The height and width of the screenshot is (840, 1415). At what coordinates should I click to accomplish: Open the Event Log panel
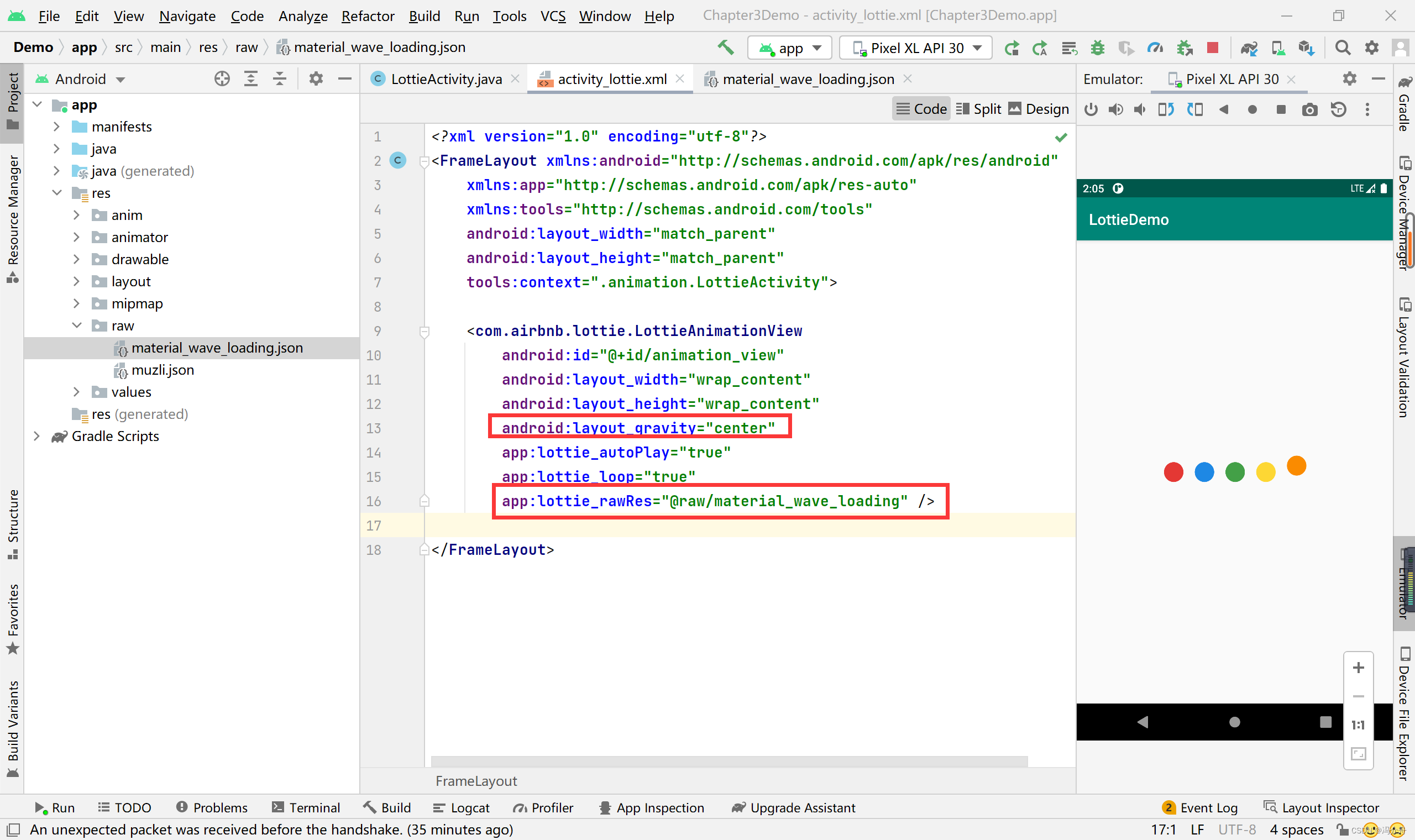[1200, 808]
